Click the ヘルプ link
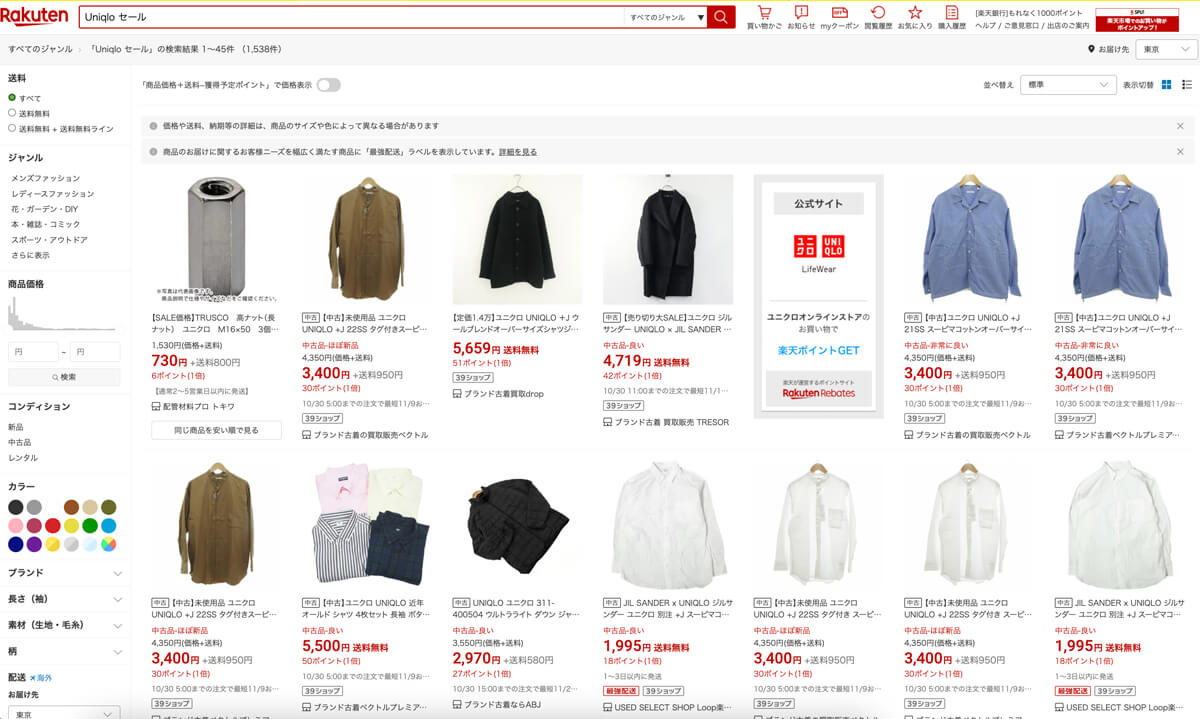Screen dimensions: 1200x719 [x=985, y=25]
